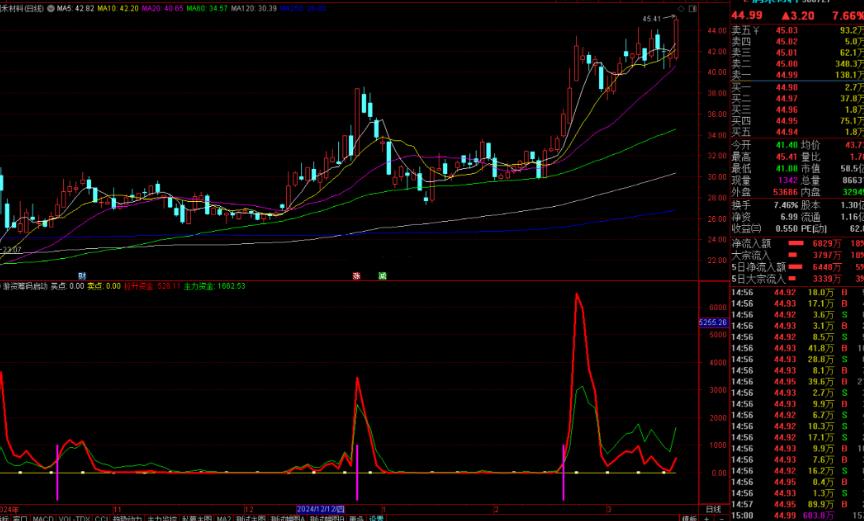The image size is (864, 521).
Task: Click the 5日大宗流入 3339万 row
Action: click(x=797, y=279)
